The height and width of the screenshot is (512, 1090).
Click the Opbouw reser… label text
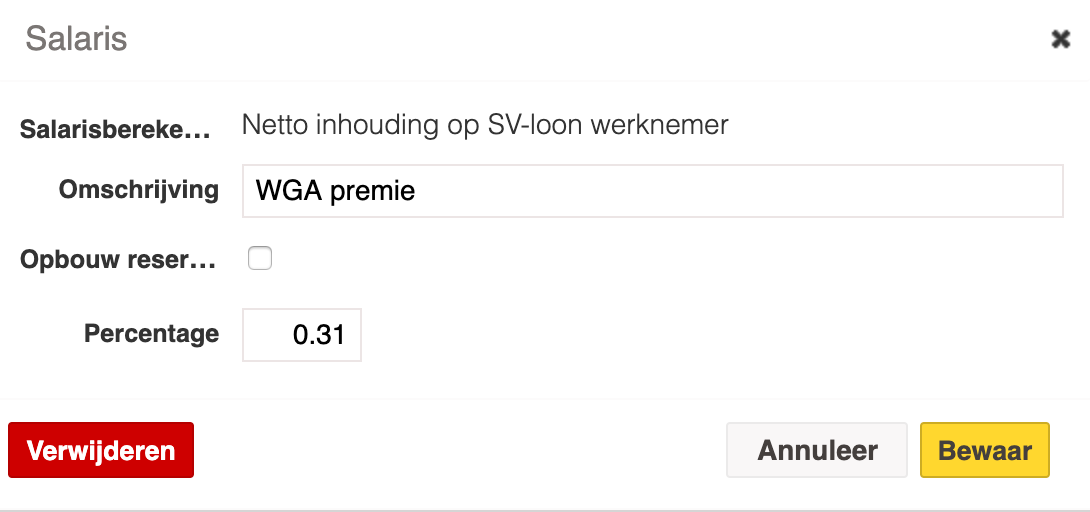pyautogui.click(x=118, y=260)
